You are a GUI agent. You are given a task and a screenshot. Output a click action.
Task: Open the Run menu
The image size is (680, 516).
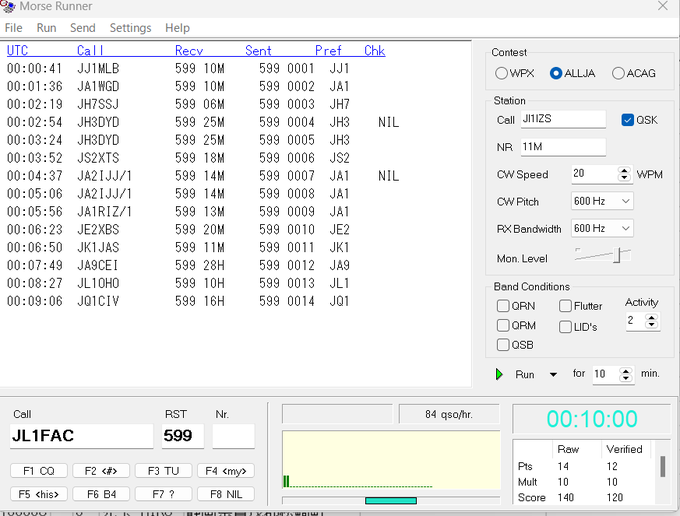coord(46,28)
